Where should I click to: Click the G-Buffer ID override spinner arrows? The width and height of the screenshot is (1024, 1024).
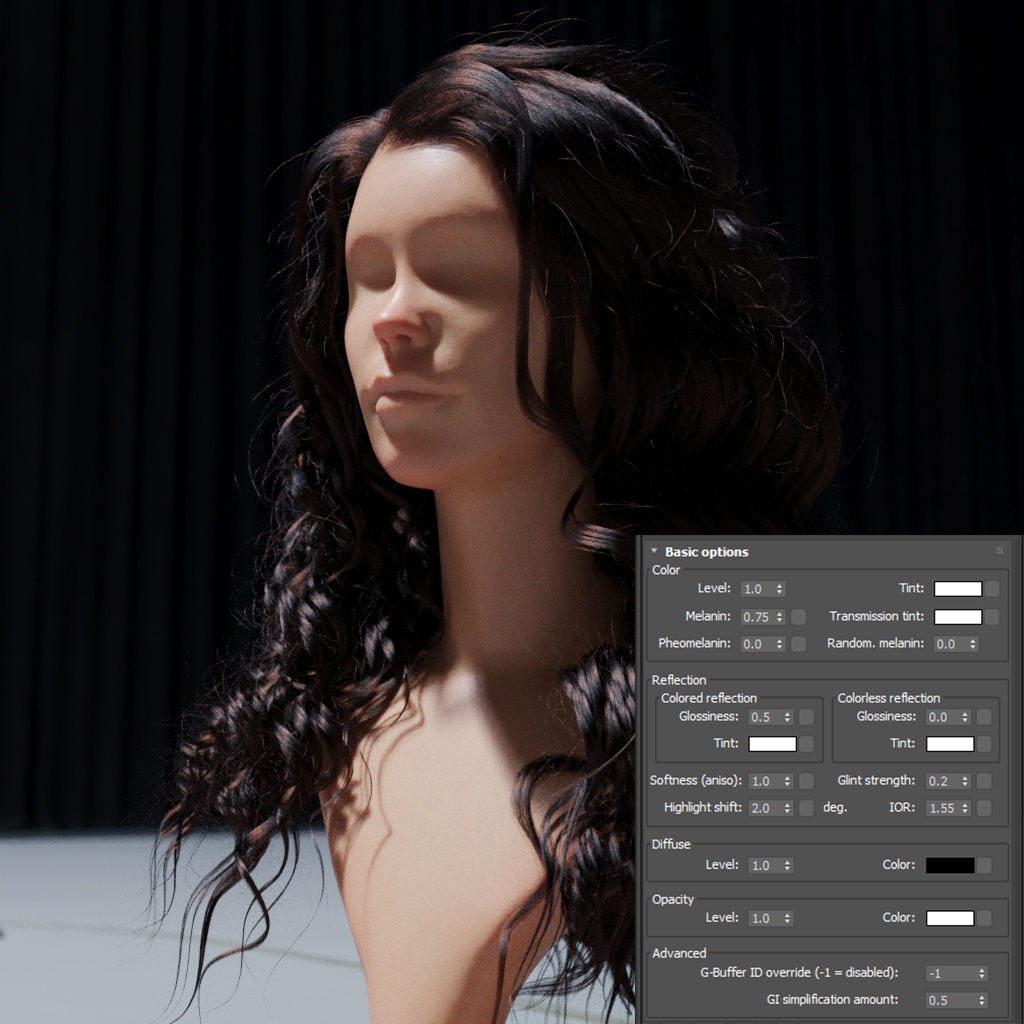[982, 974]
